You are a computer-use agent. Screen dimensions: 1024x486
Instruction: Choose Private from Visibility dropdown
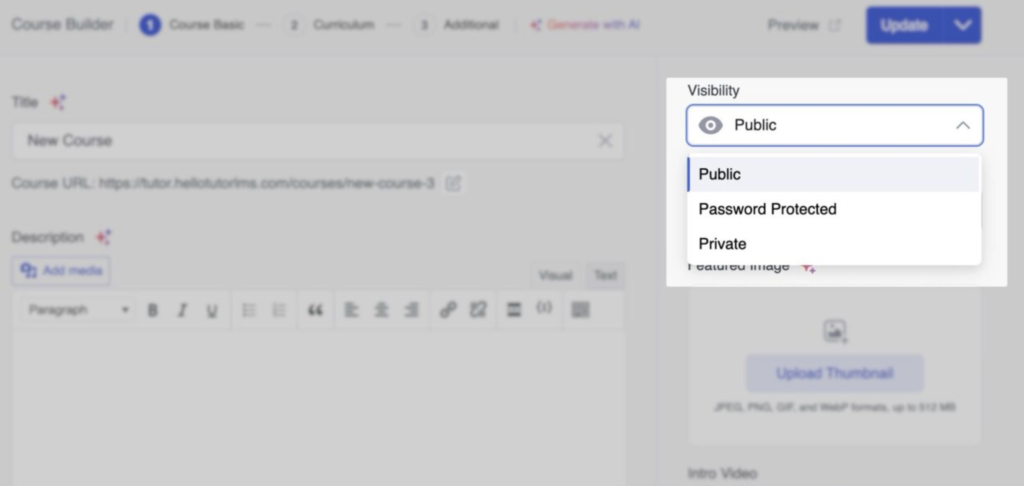click(x=723, y=244)
